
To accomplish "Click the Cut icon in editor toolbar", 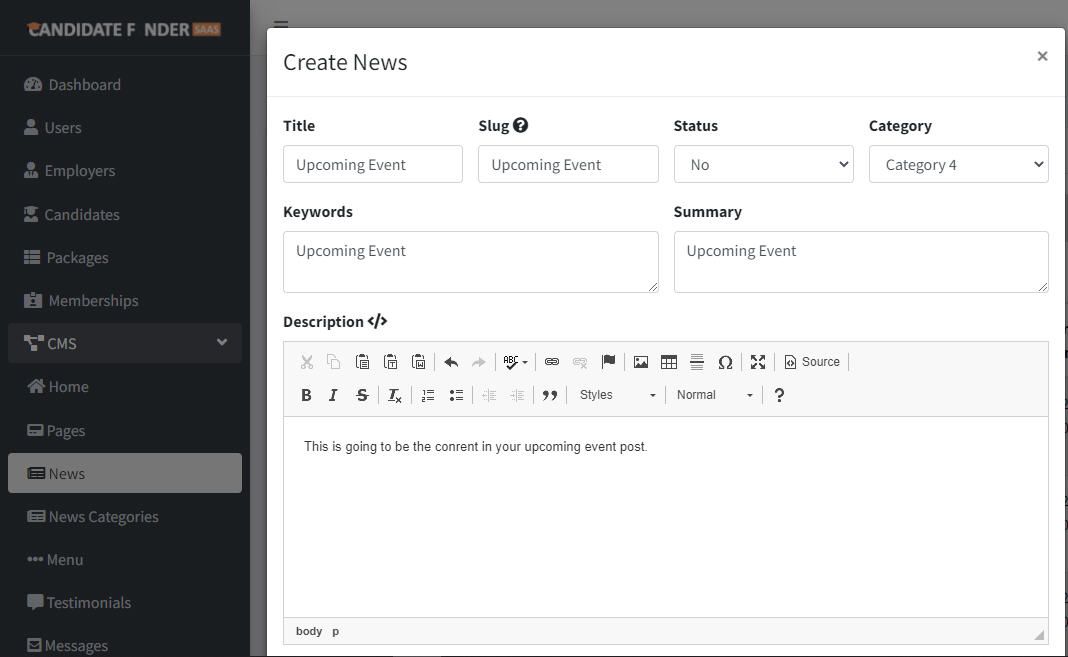I will click(x=307, y=362).
